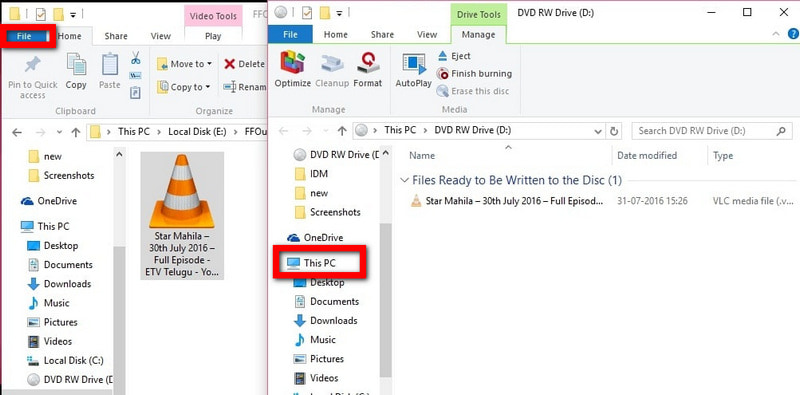Open Desktop in left window sidebar
This screenshot has width=800, height=395.
pos(53,245)
